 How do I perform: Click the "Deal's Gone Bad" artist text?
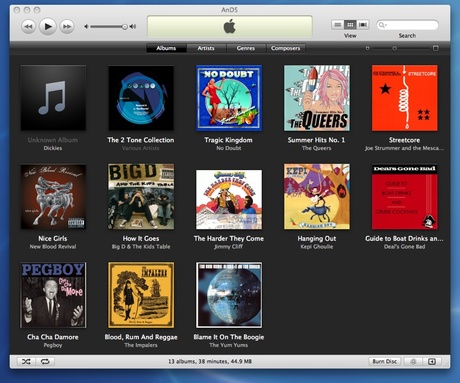[404, 247]
